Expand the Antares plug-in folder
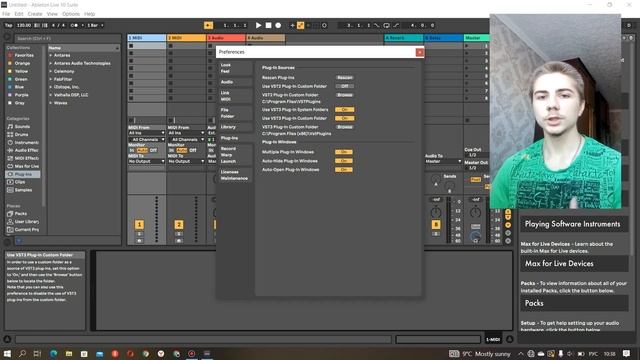This screenshot has height=360, width=640. [x=51, y=55]
